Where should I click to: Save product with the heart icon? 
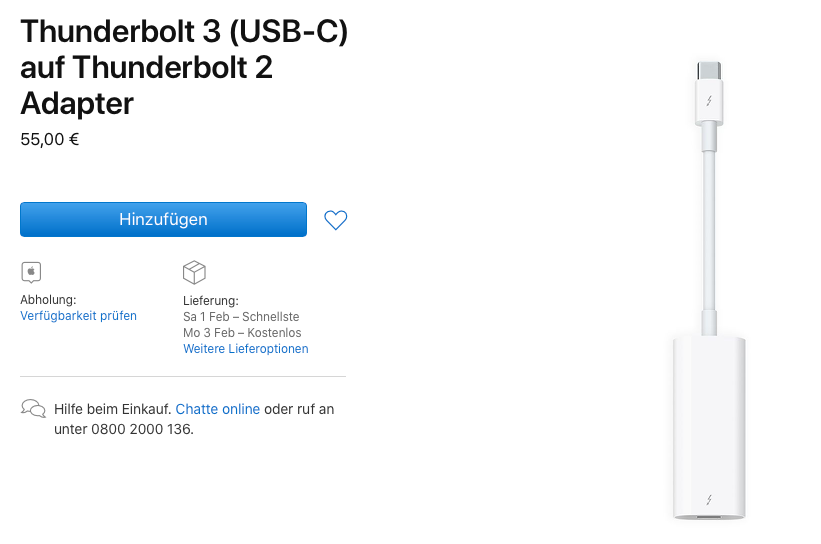click(336, 220)
